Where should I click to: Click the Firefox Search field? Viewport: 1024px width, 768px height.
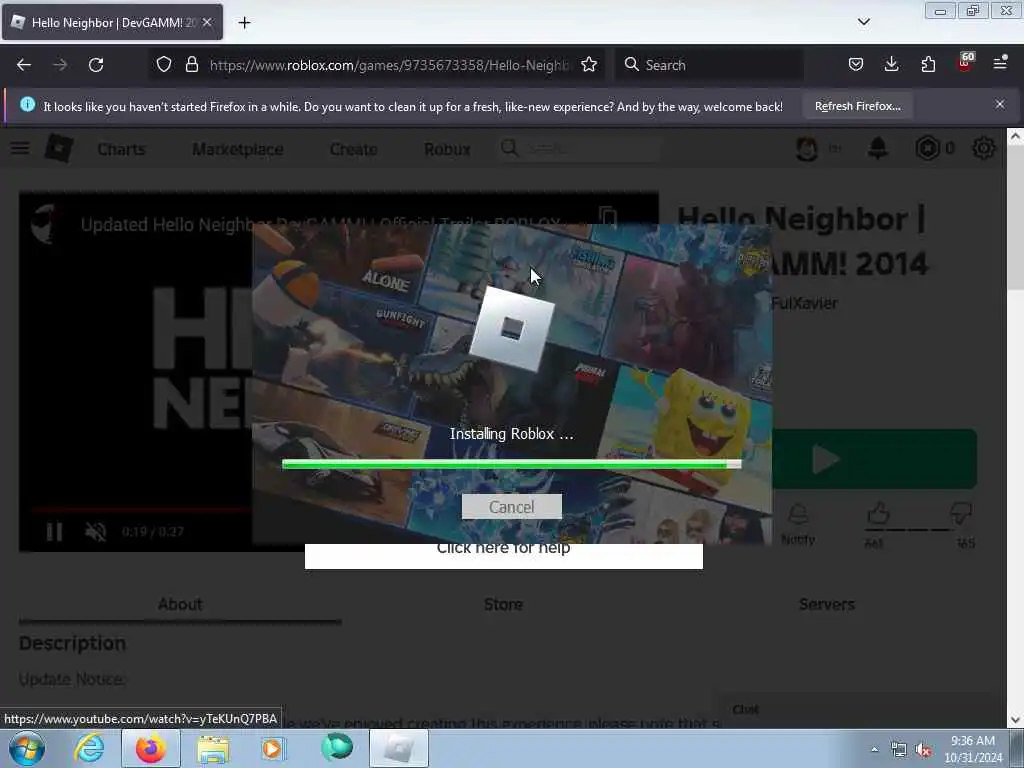709,65
